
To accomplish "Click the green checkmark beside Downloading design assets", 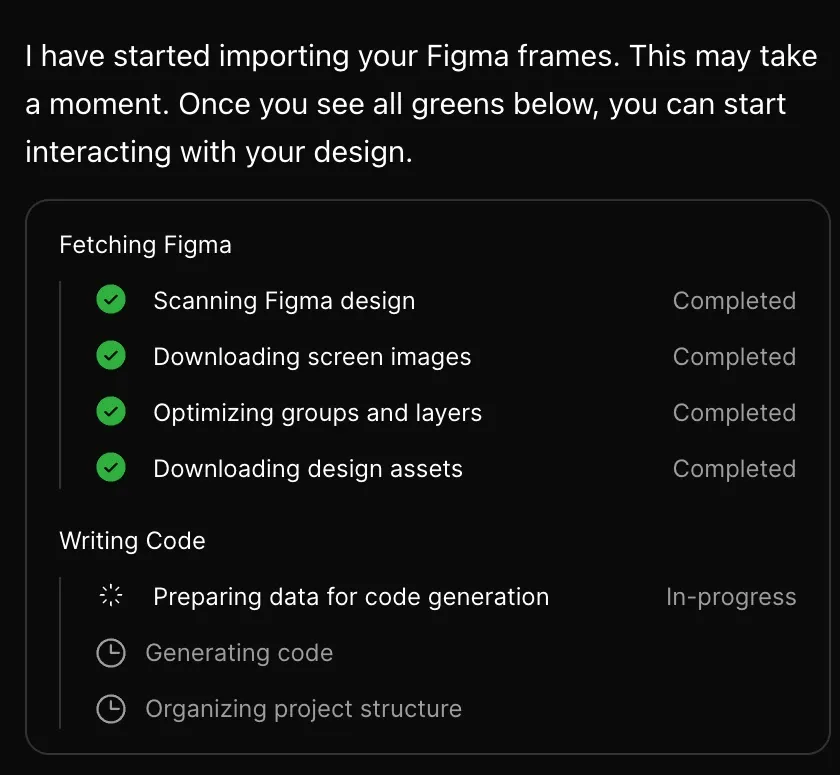I will click(111, 468).
